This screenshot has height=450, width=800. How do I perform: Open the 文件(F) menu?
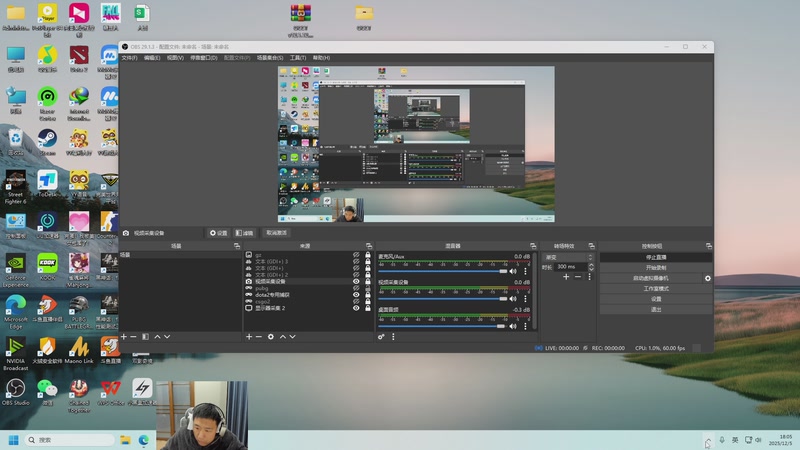pos(129,58)
